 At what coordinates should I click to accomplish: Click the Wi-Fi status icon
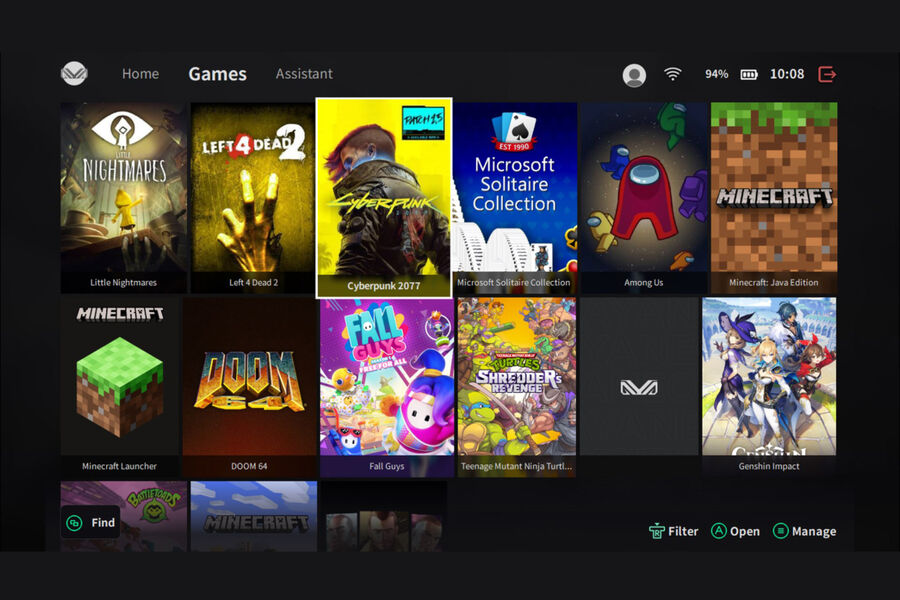[673, 74]
